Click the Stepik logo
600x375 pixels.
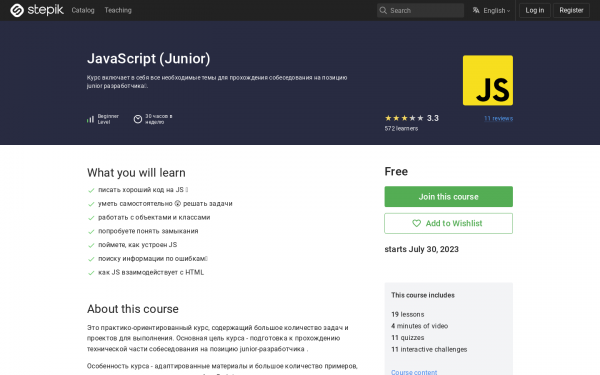(37, 10)
